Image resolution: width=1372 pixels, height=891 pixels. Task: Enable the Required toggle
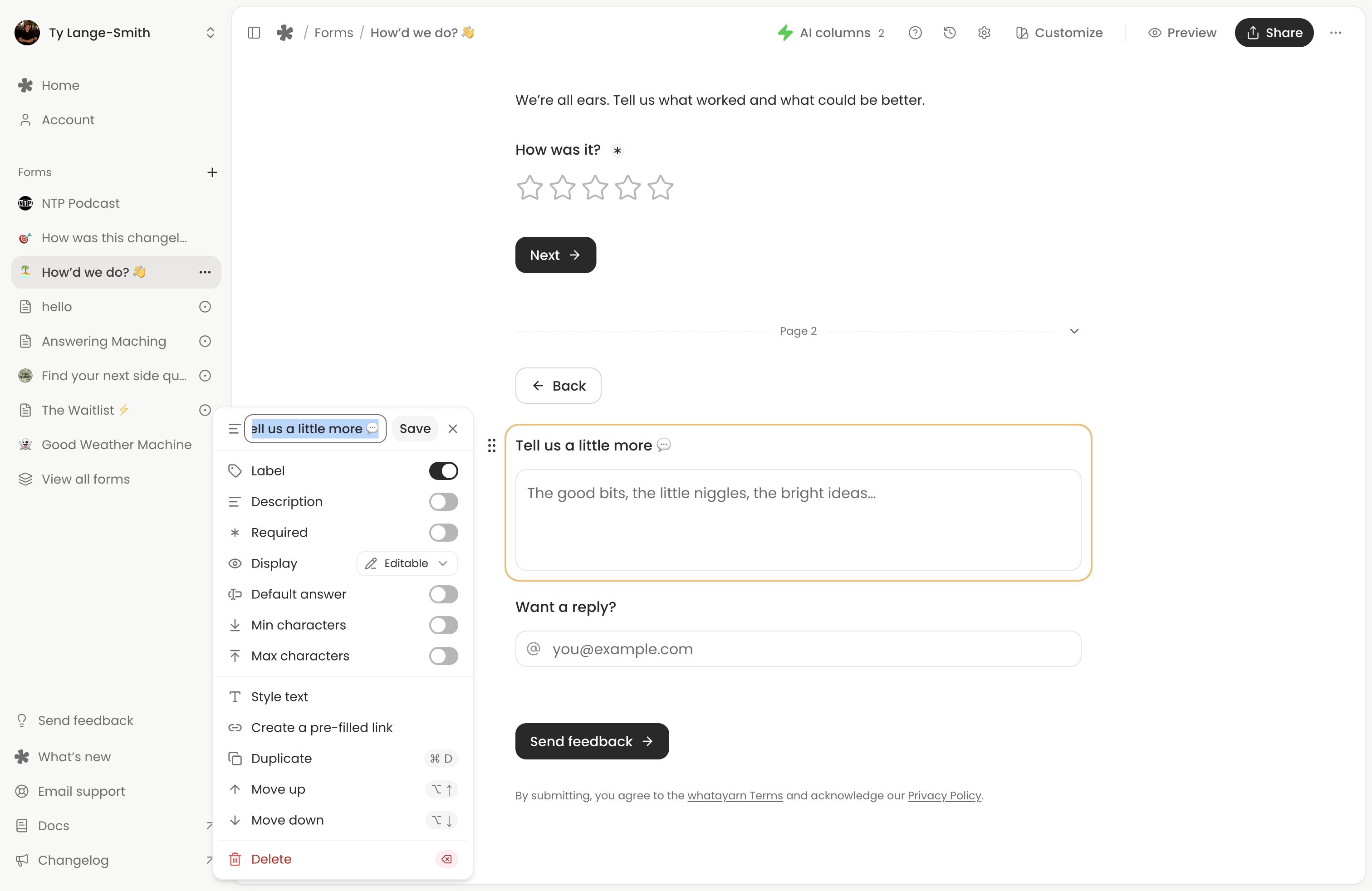pyautogui.click(x=443, y=533)
